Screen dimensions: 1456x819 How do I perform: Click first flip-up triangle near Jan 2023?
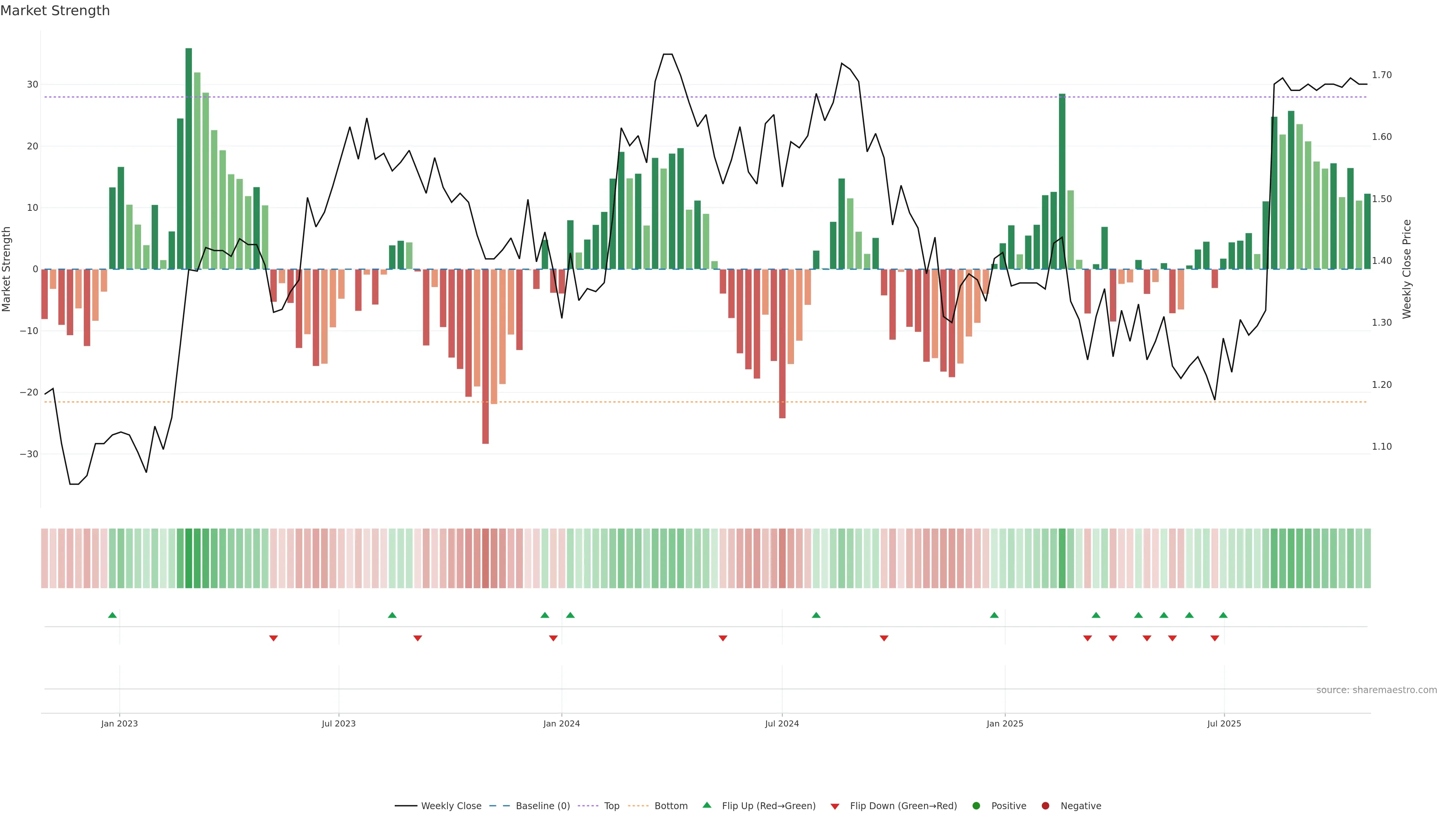tap(113, 615)
